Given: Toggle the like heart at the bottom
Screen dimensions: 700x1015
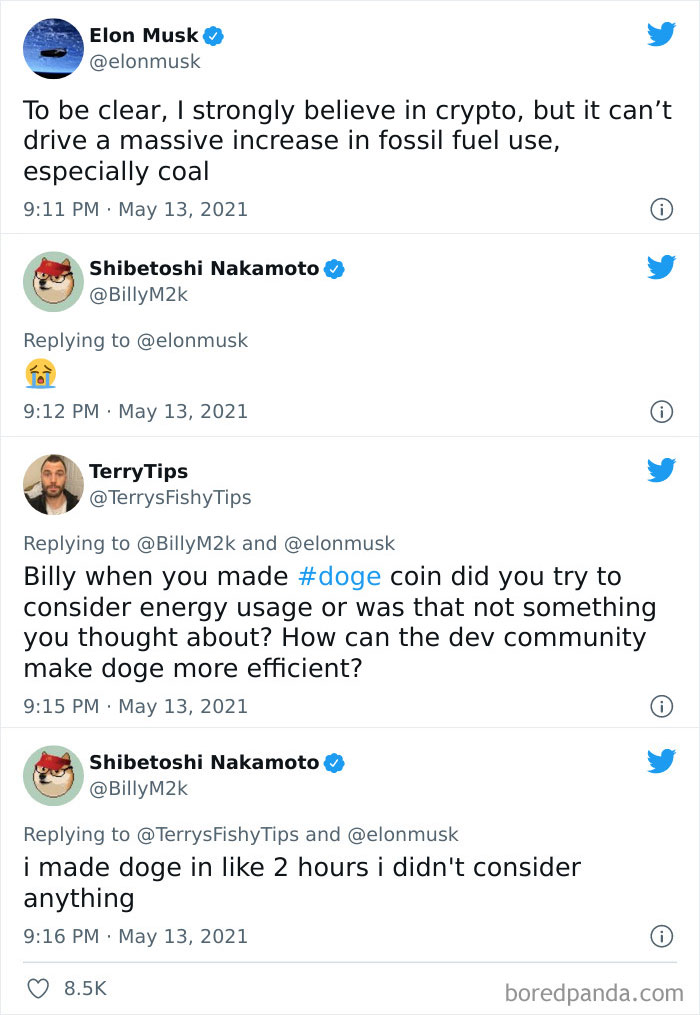Looking at the screenshot, I should pyautogui.click(x=38, y=985).
